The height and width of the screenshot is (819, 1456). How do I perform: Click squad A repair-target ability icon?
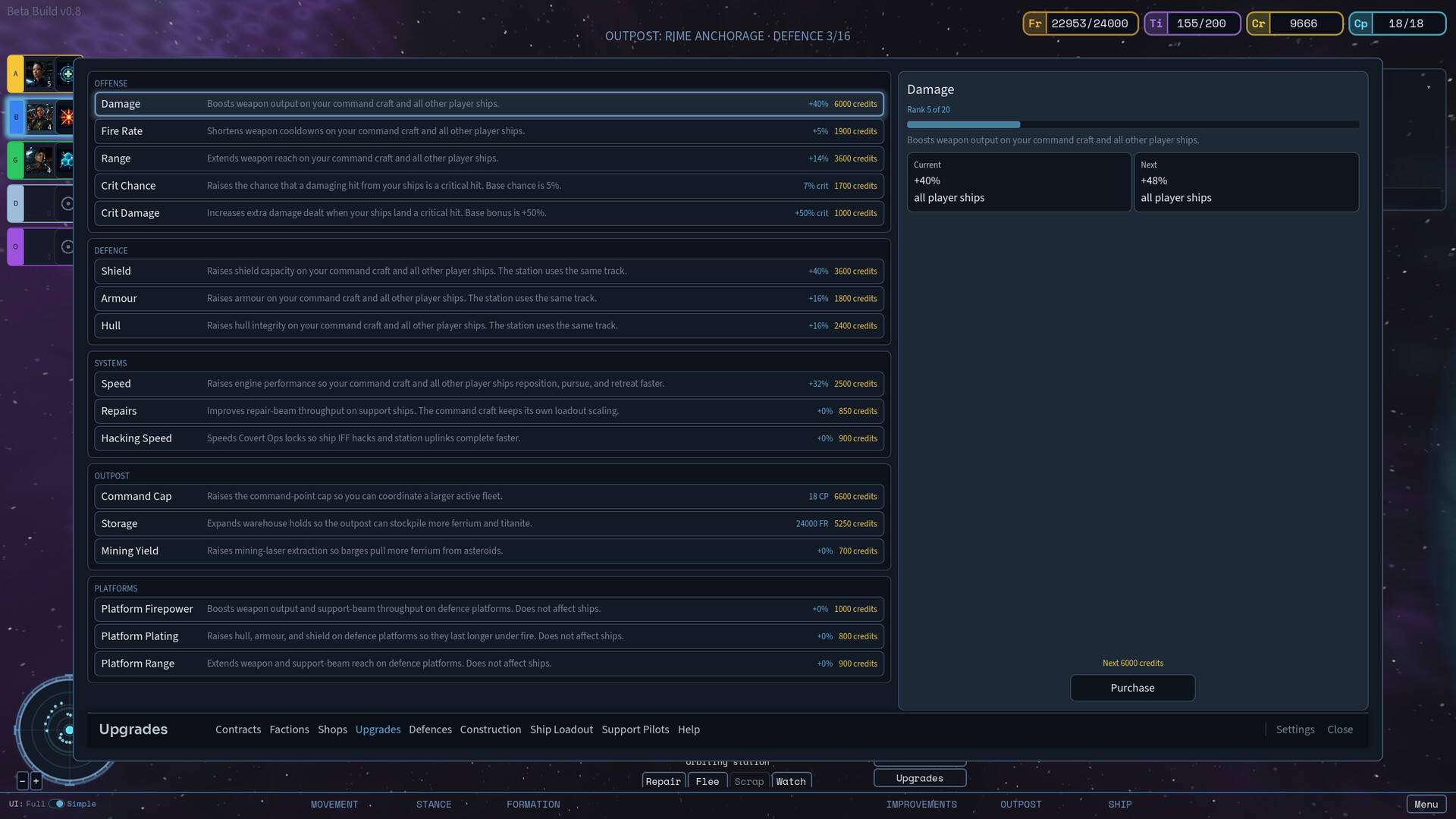coord(67,74)
